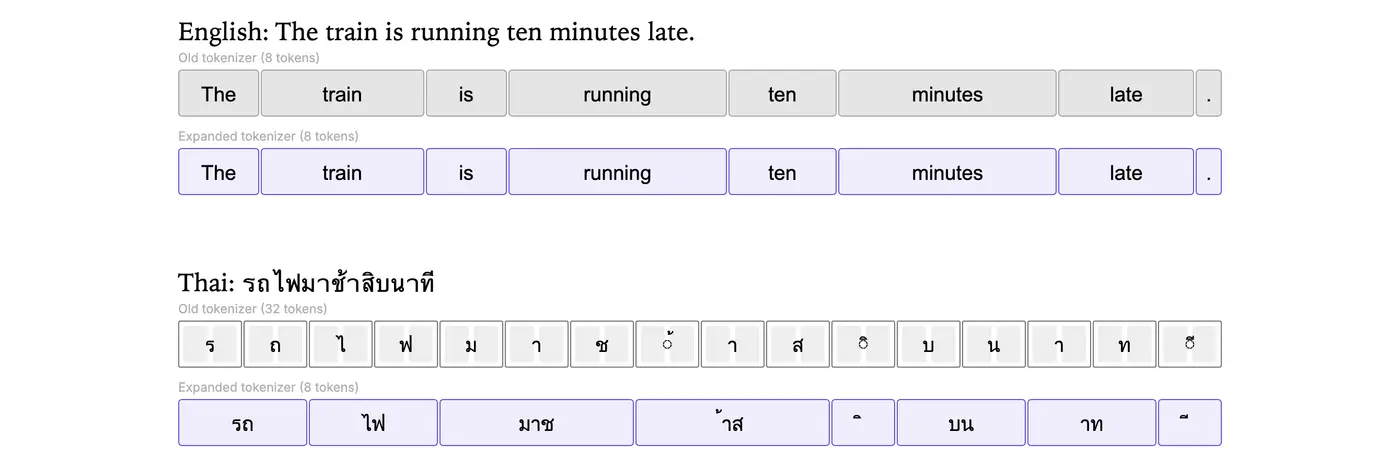Click the English sentence heading text
This screenshot has height=467, width=1400.
click(x=436, y=32)
